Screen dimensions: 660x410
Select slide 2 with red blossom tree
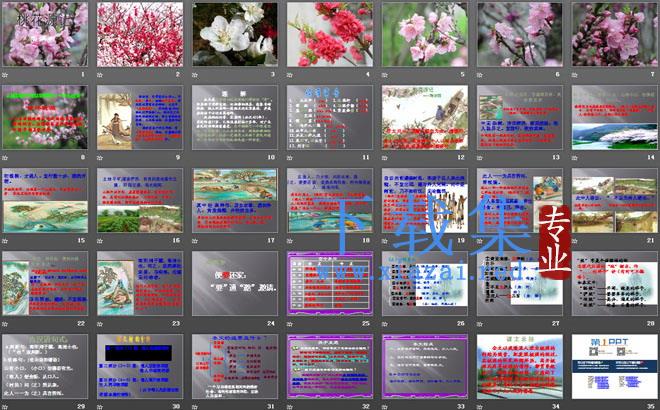140,35
